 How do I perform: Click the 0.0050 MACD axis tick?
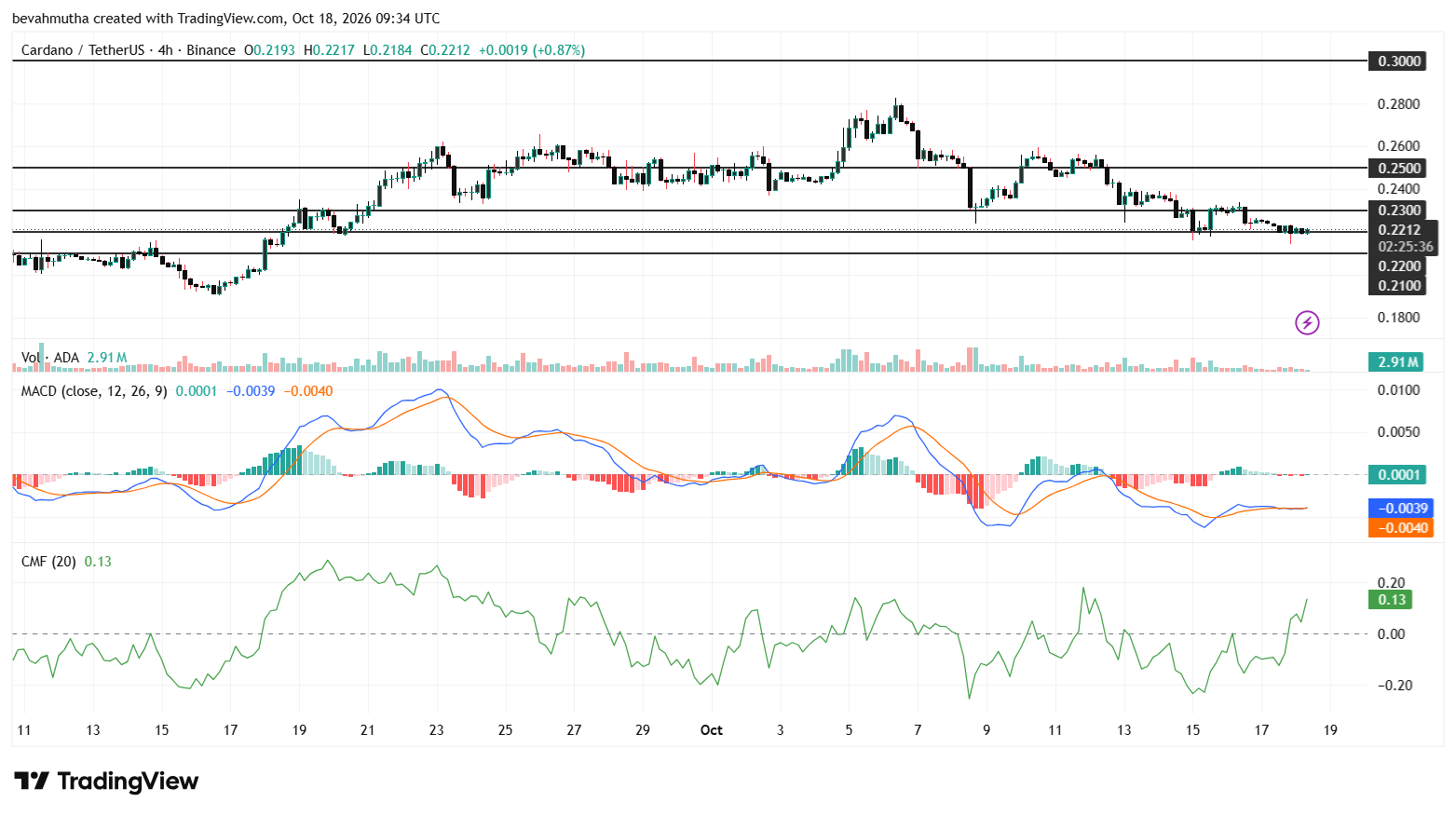point(1399,432)
